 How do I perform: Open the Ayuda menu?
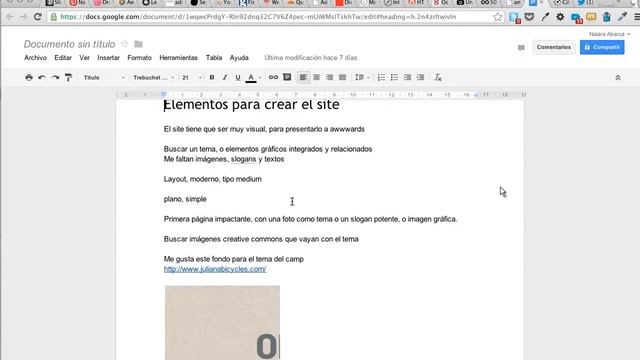[x=239, y=58]
